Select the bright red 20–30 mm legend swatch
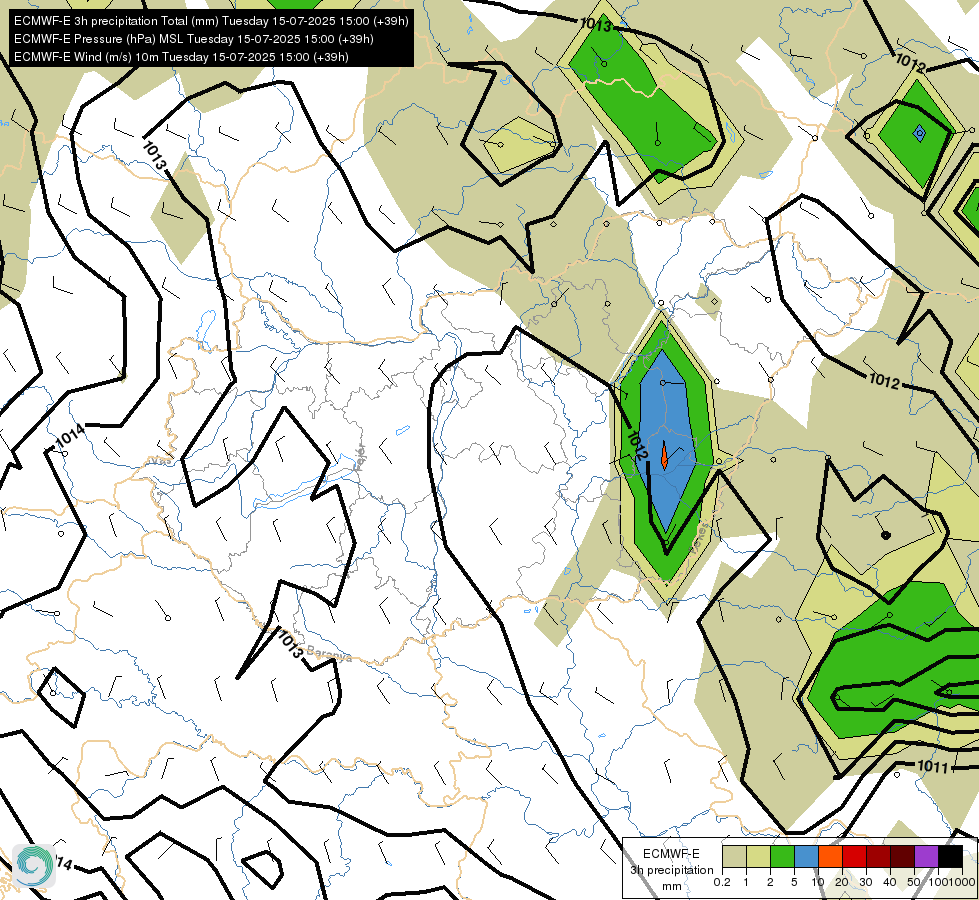The image size is (979, 900). pyautogui.click(x=854, y=856)
